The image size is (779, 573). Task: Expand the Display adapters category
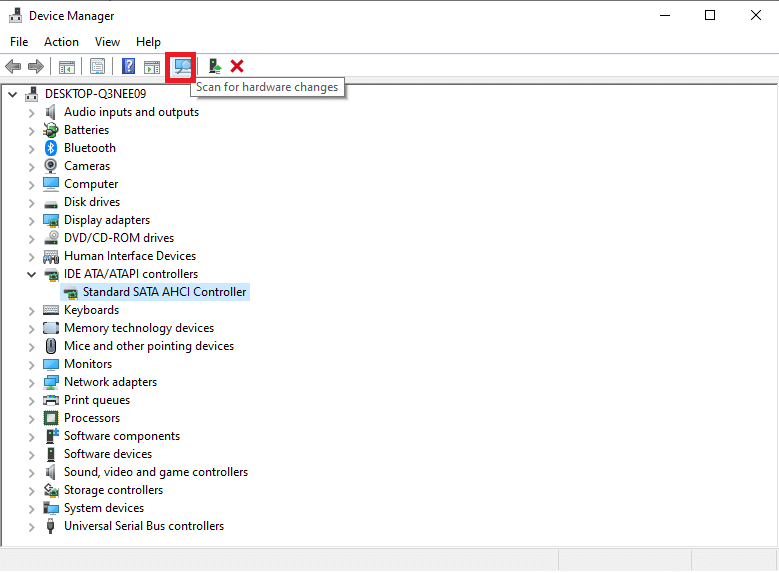[31, 220]
